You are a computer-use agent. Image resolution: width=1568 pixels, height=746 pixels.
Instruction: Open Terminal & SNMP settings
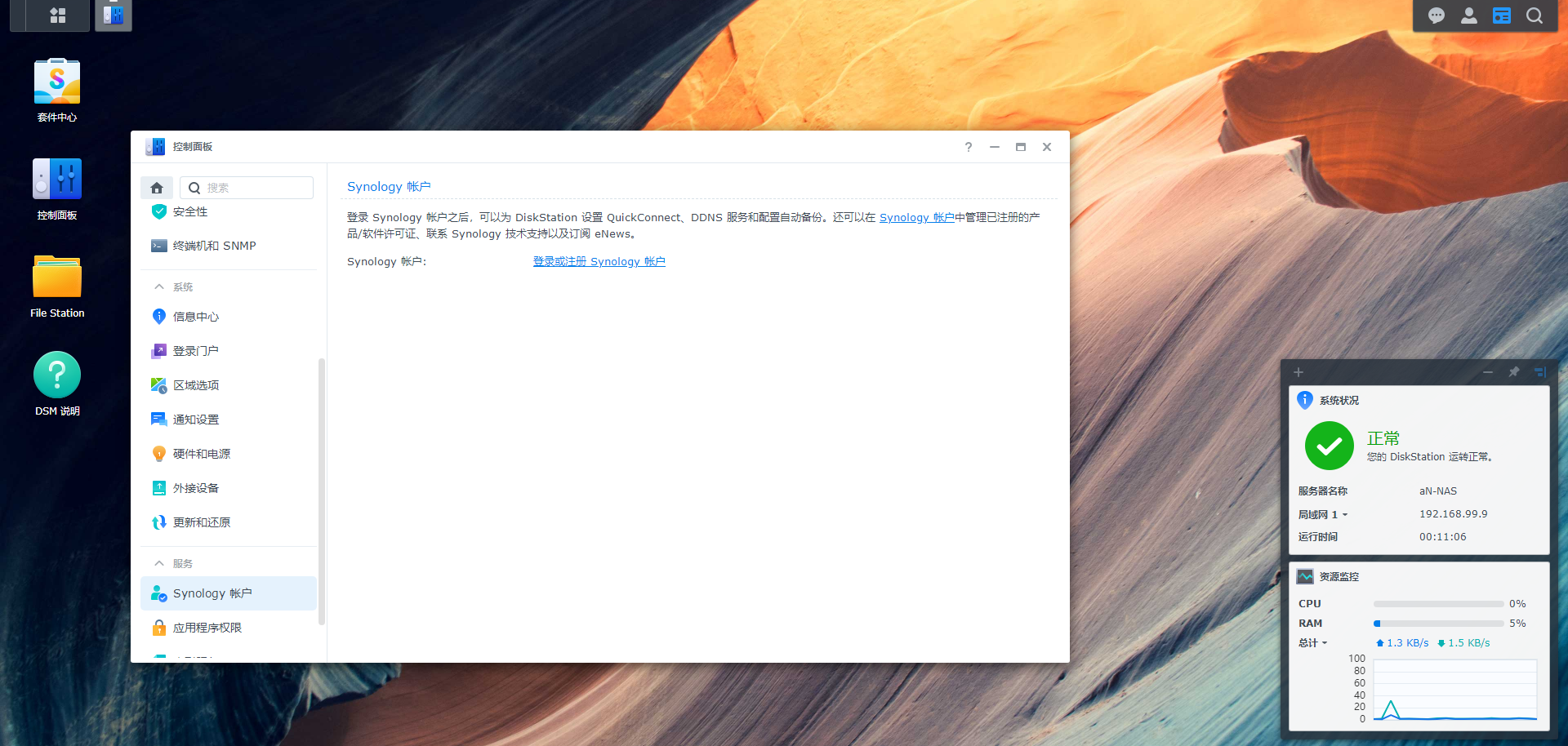click(x=229, y=246)
